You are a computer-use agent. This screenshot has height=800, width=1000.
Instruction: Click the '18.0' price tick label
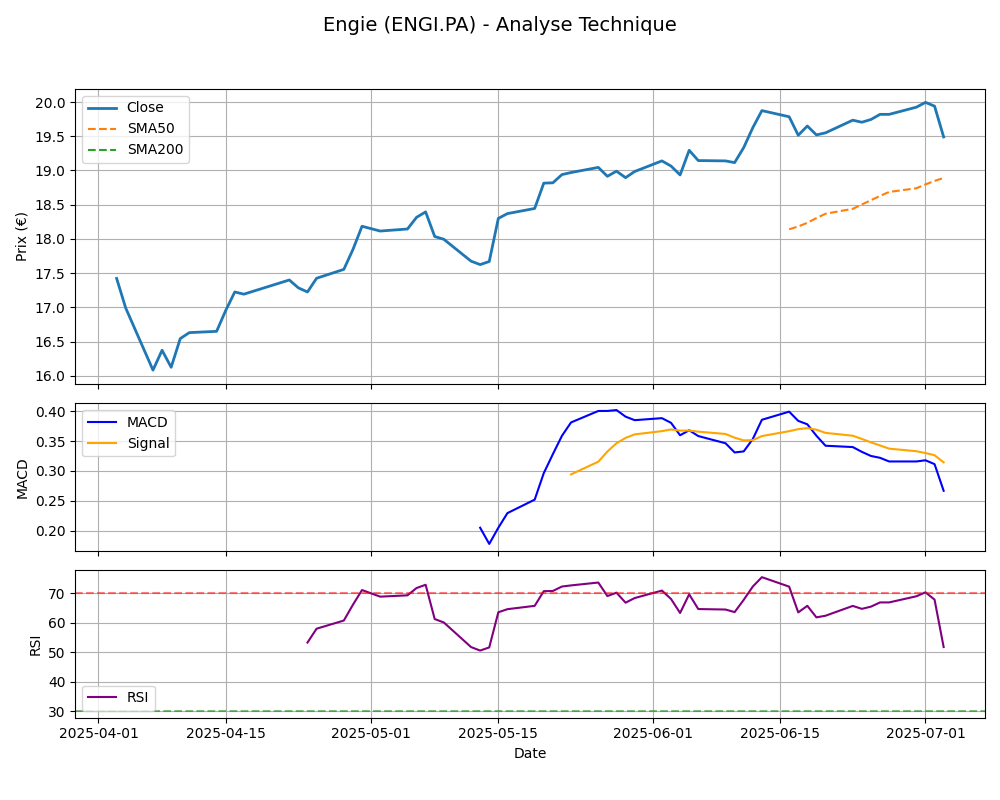[52, 240]
